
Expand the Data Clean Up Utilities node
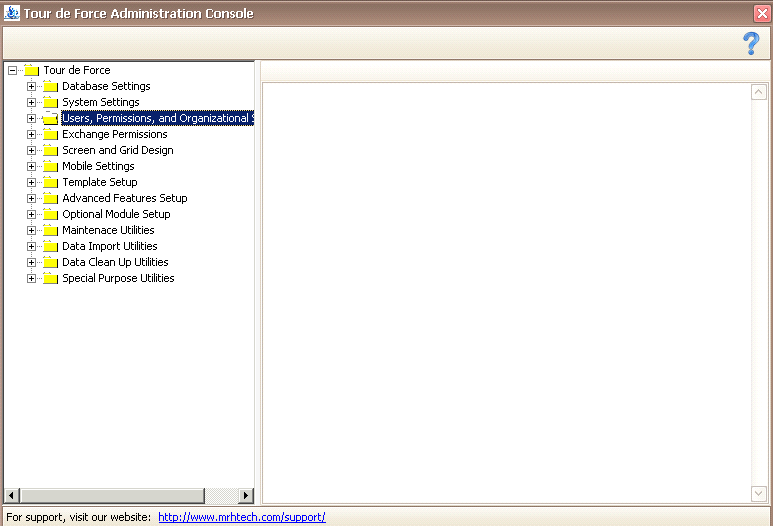click(31, 262)
